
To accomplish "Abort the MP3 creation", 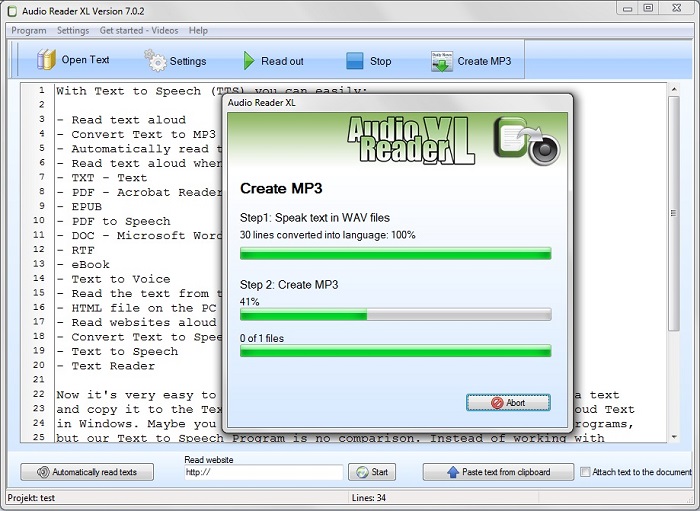I will coord(508,403).
